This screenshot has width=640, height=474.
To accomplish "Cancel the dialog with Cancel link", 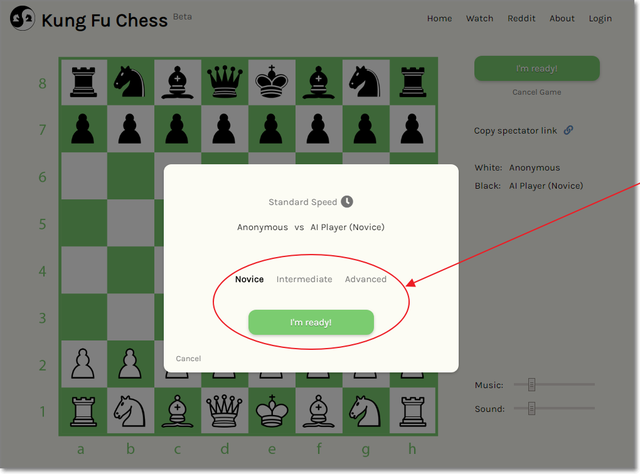I will (188, 358).
